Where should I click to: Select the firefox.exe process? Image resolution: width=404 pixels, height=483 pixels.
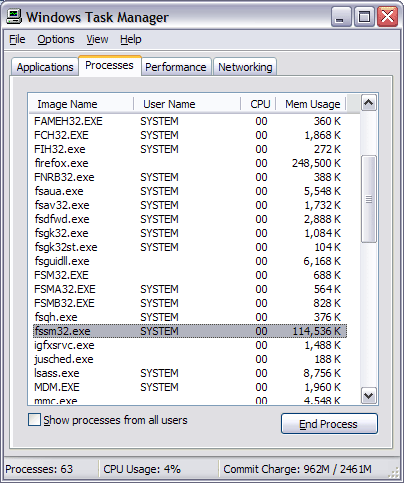tap(190, 163)
